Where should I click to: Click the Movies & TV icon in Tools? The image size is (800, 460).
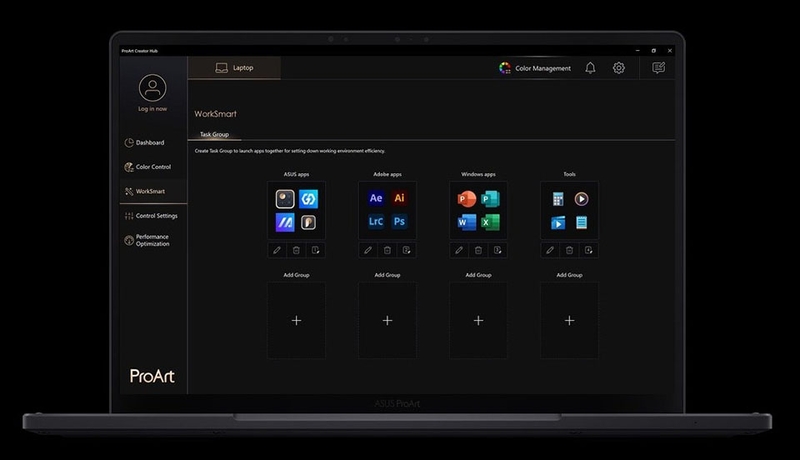558,222
